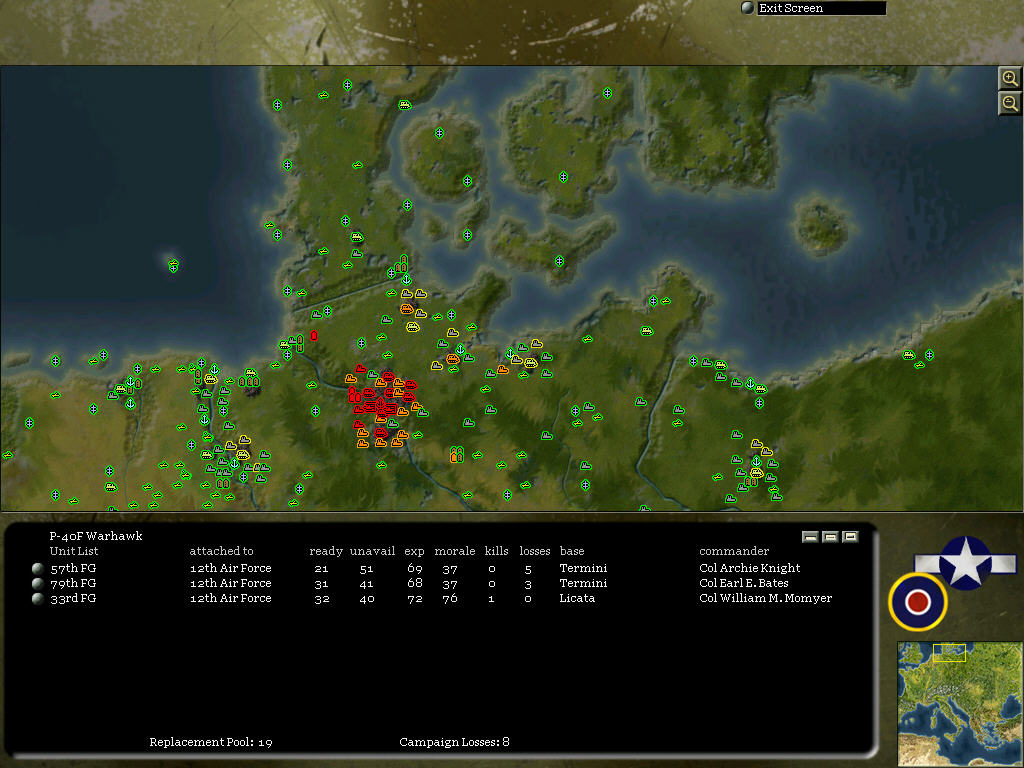Click 79th FG unavail value 41

click(x=366, y=584)
